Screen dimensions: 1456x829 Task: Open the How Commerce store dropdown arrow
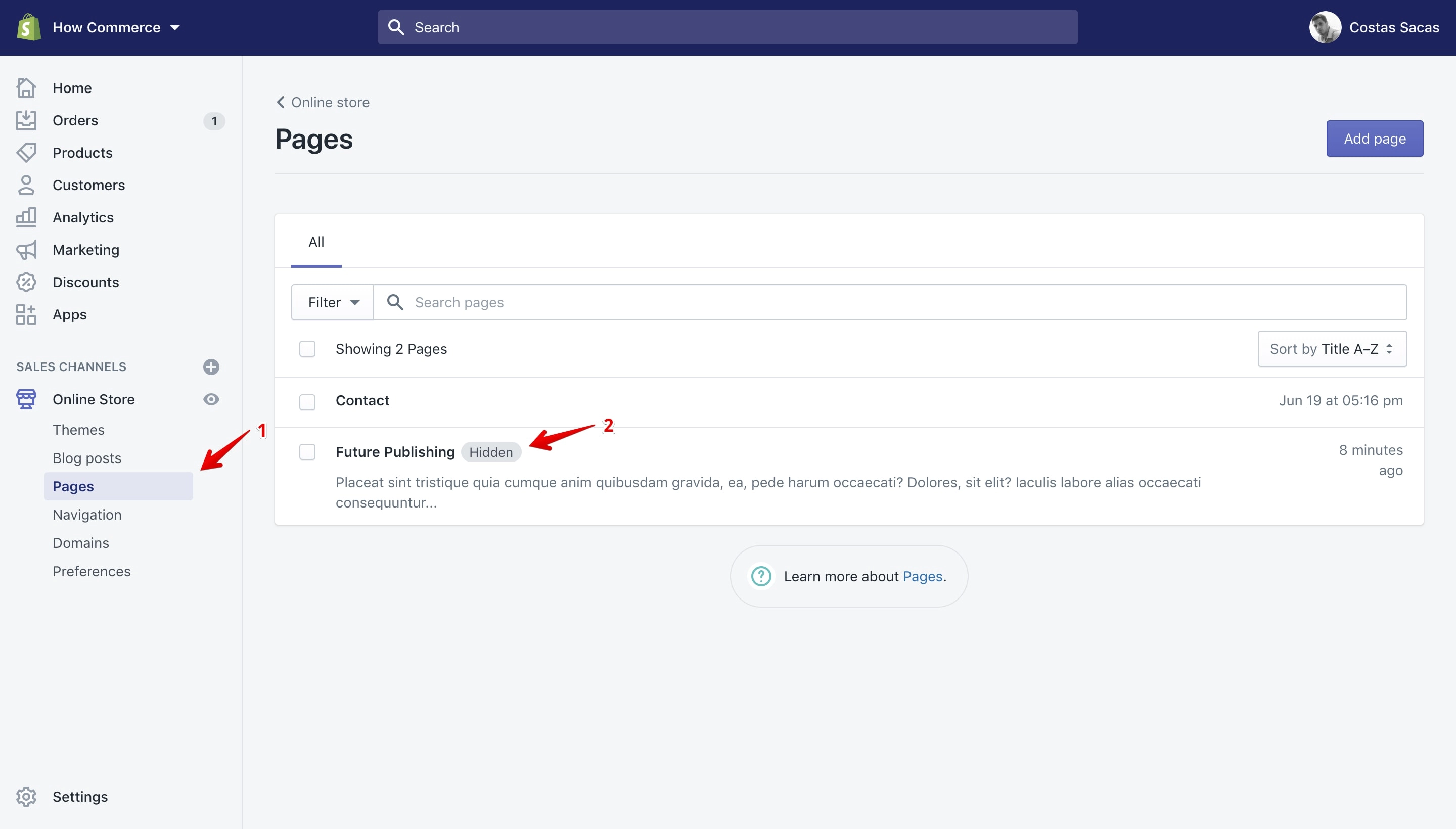point(175,28)
